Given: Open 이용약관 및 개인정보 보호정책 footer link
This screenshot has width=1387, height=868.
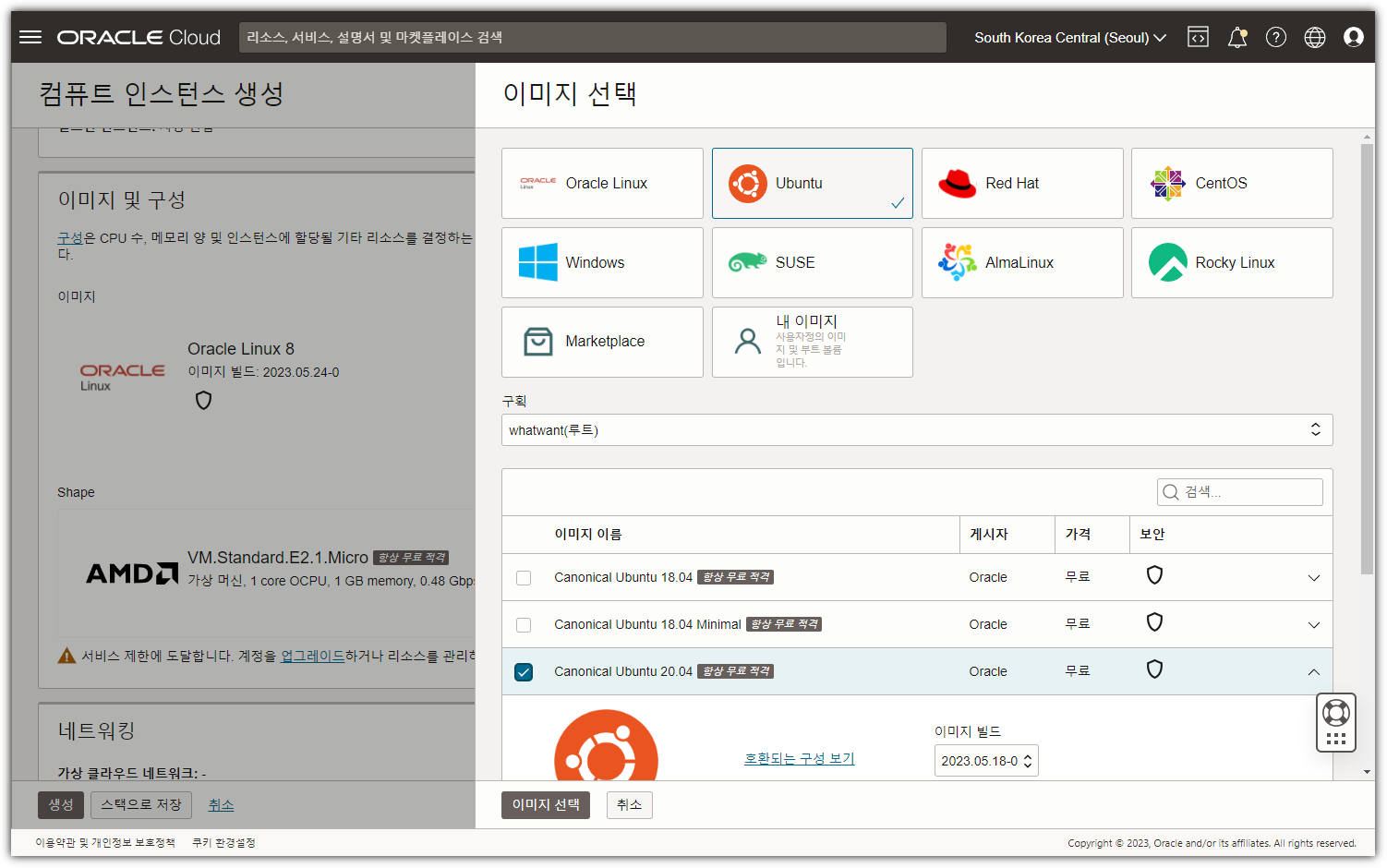Looking at the screenshot, I should click(x=104, y=843).
